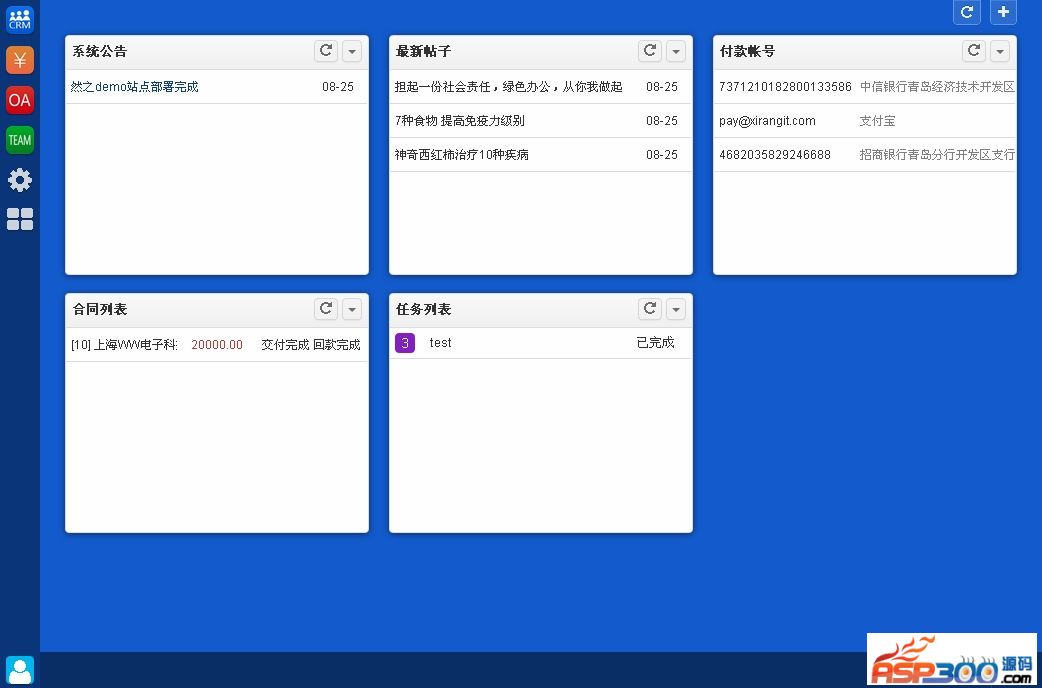Viewport: 1042px width, 688px height.
Task: Refresh the 合同列表 panel
Action: tap(326, 308)
